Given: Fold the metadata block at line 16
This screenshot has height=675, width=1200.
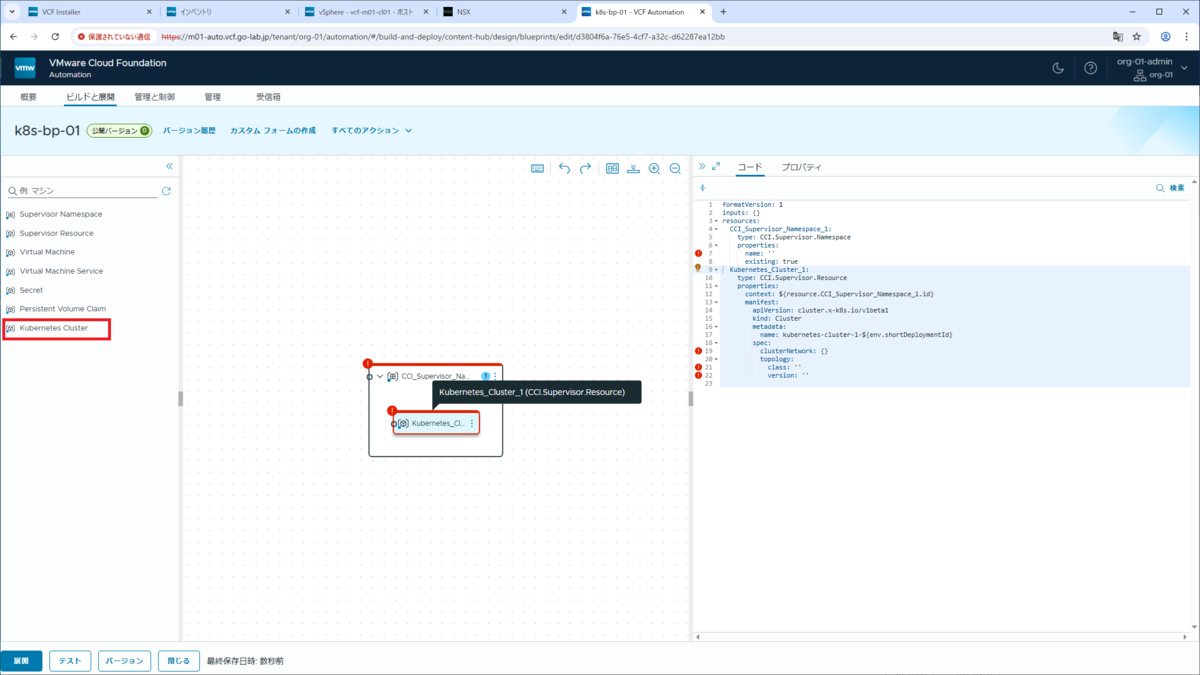Looking at the screenshot, I should click(716, 327).
